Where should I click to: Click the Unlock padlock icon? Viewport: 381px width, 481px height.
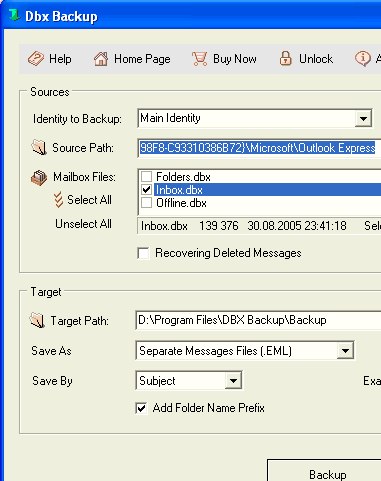click(285, 58)
